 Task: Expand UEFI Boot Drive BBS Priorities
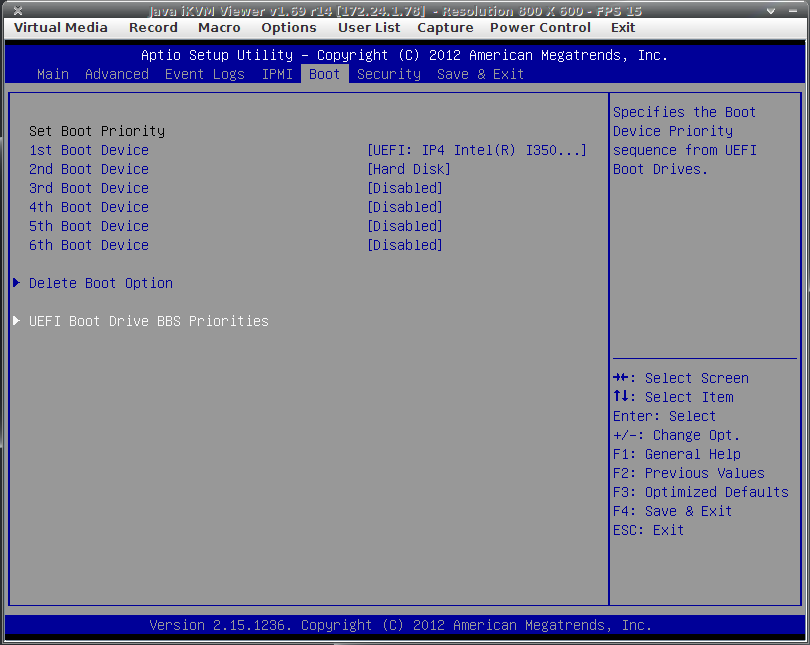(148, 321)
